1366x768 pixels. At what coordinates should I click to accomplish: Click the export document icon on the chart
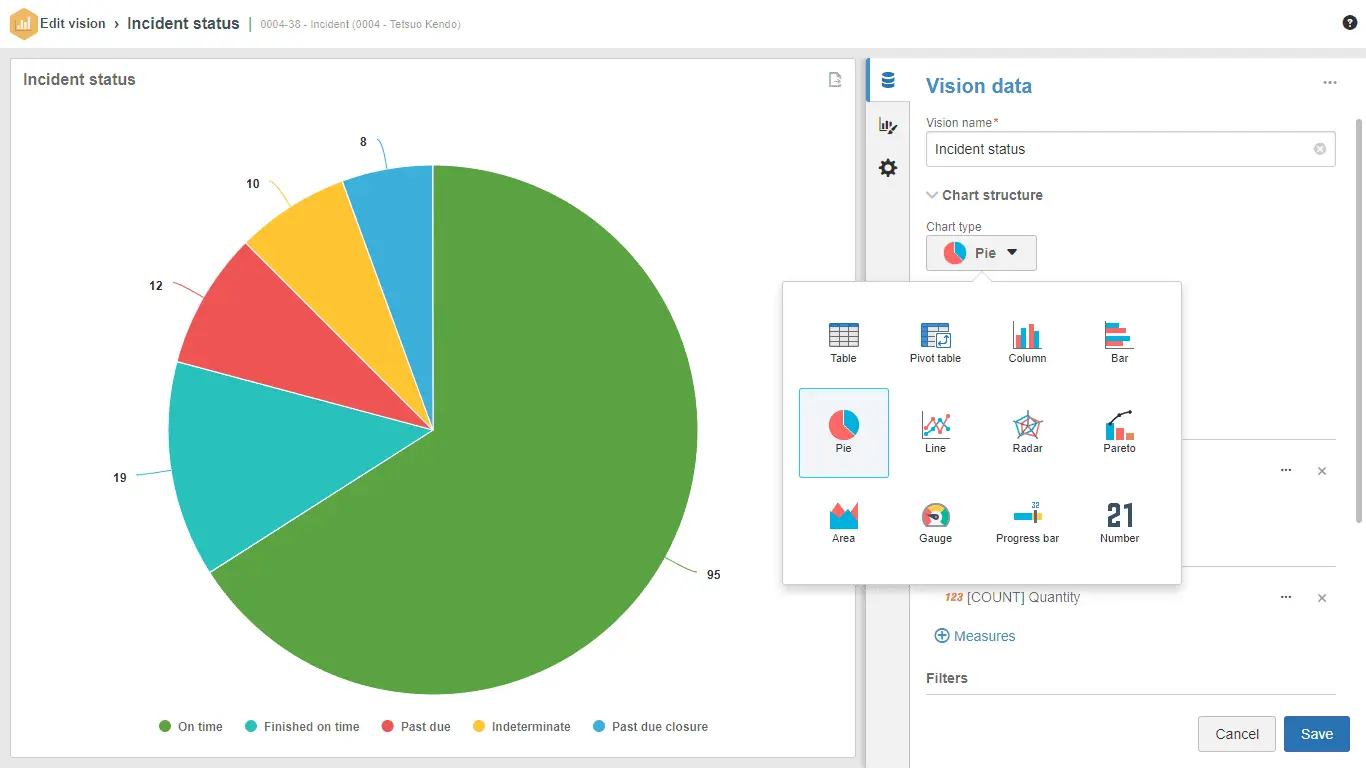pyautogui.click(x=835, y=79)
